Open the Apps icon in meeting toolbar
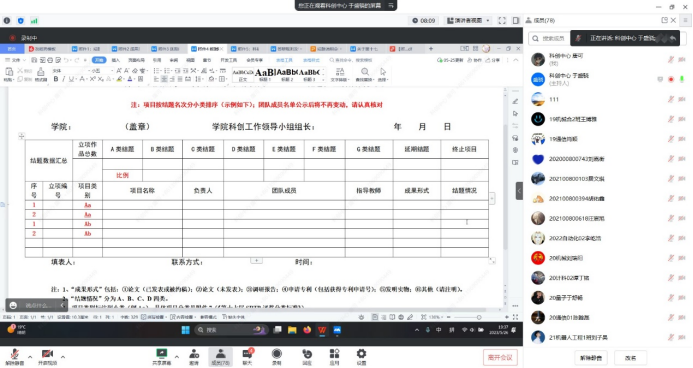Image resolution: width=693 pixels, height=368 pixels. tap(334, 356)
